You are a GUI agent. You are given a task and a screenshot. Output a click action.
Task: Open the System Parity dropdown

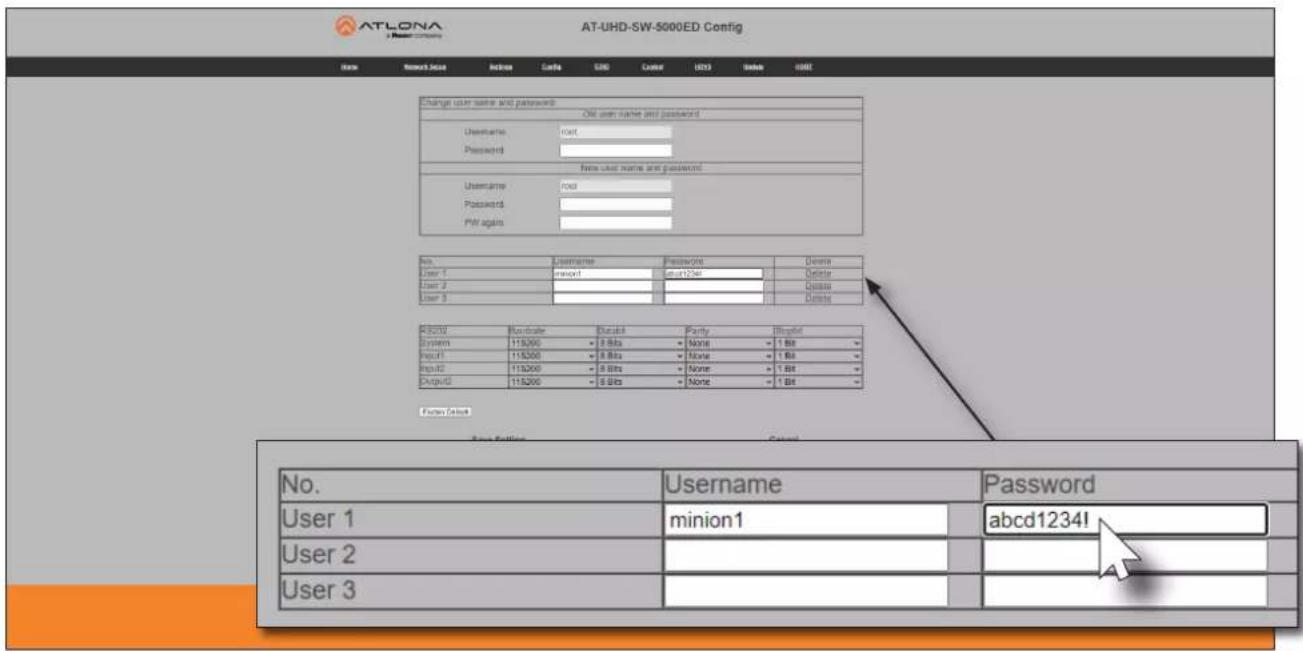(x=729, y=343)
